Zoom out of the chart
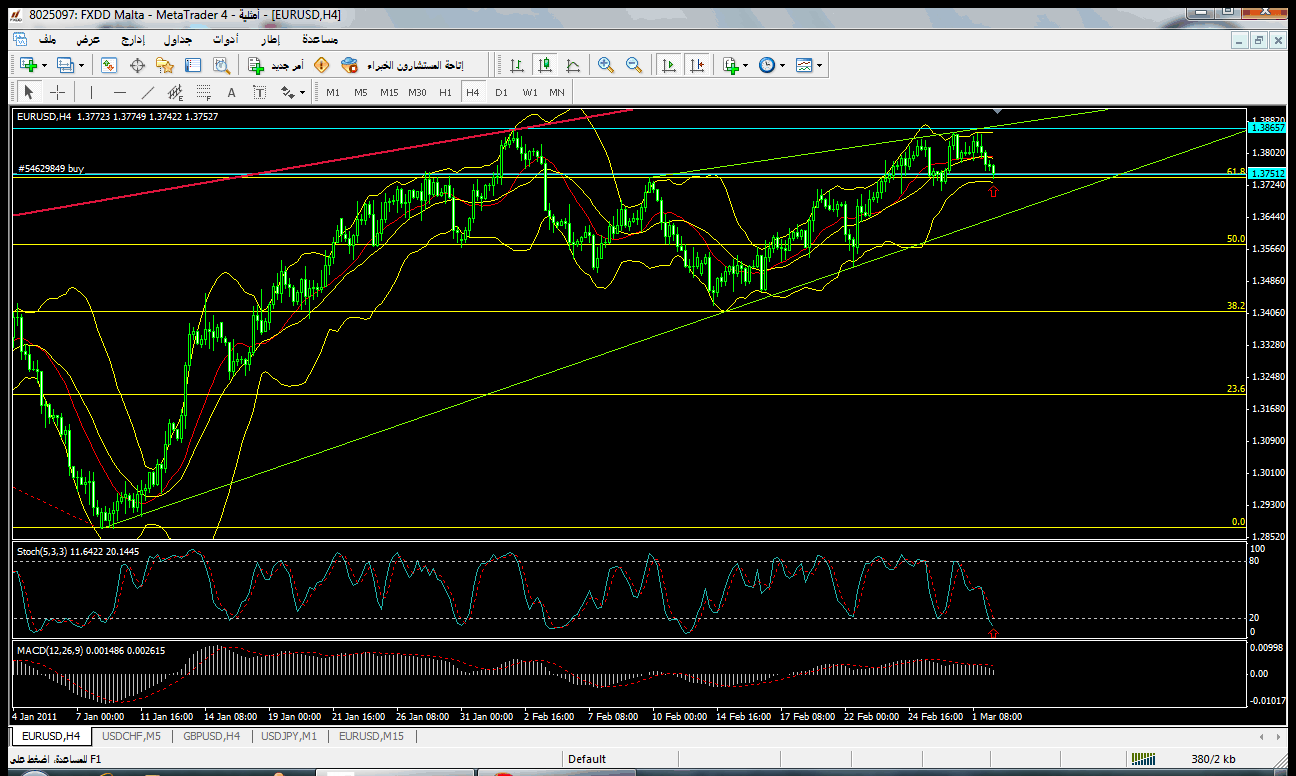Viewport: 1296px width, 776px height. (634, 65)
